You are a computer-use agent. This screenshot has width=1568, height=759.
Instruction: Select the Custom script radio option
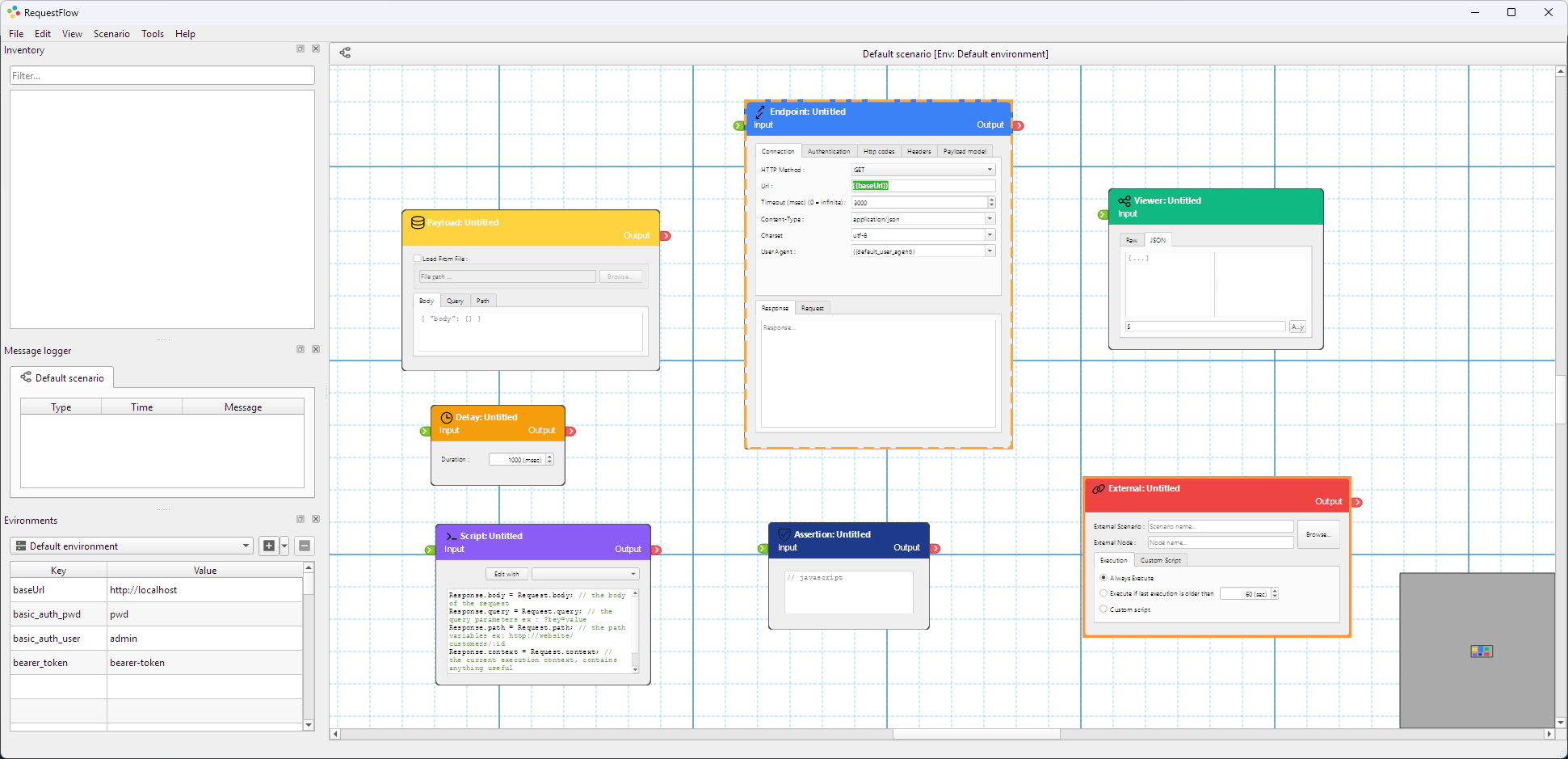click(1103, 609)
